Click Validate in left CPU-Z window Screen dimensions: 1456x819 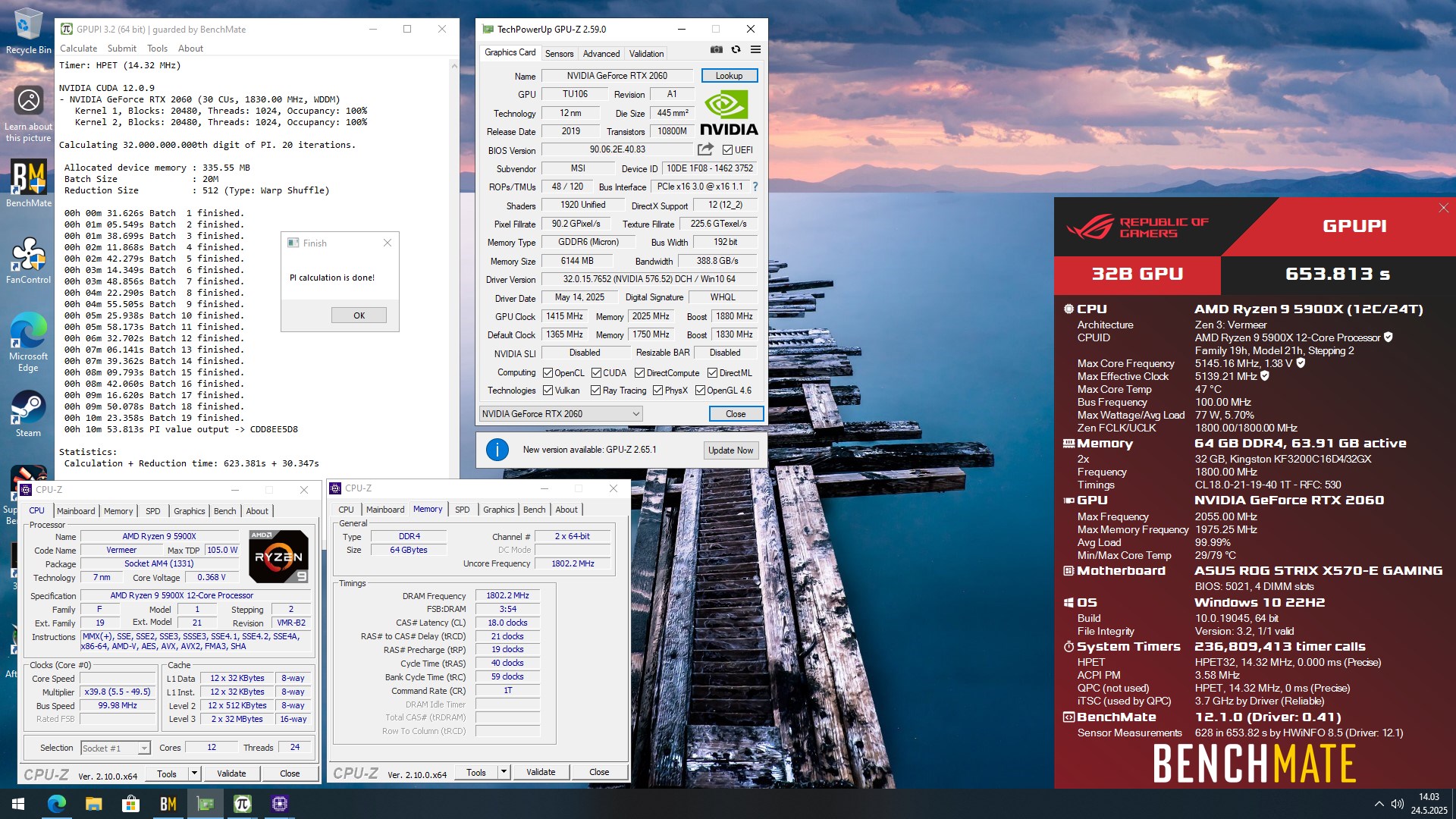point(231,773)
